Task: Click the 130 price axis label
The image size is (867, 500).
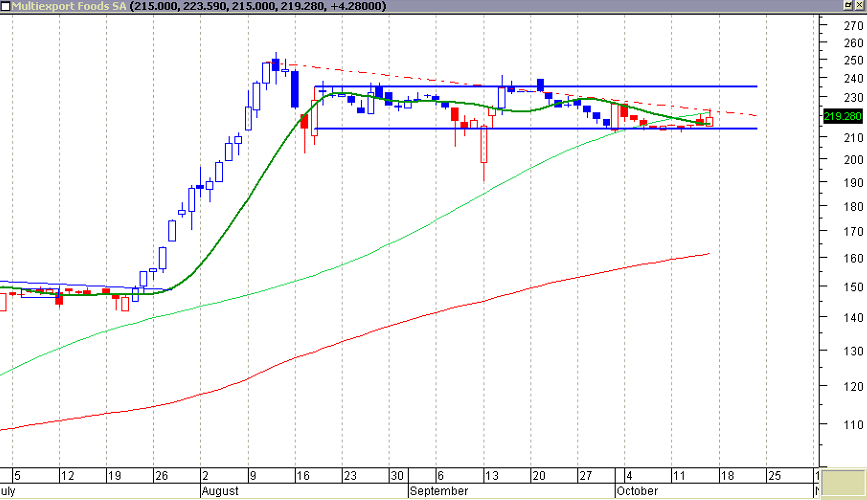Action: click(854, 351)
